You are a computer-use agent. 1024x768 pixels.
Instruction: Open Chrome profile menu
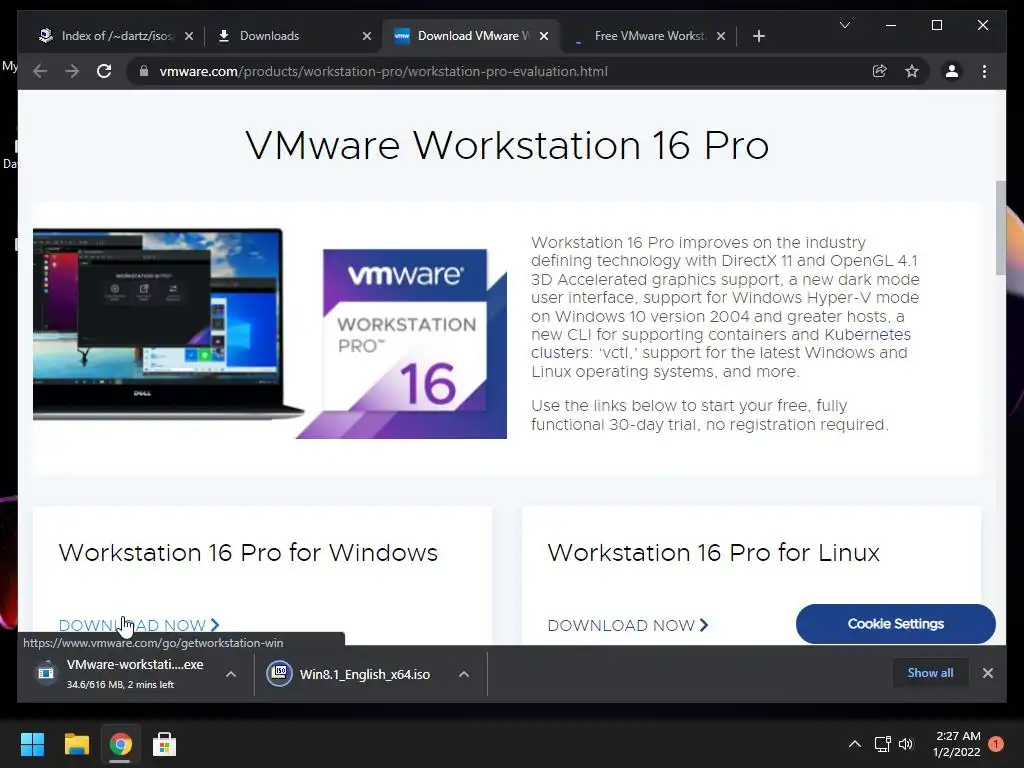tap(952, 71)
